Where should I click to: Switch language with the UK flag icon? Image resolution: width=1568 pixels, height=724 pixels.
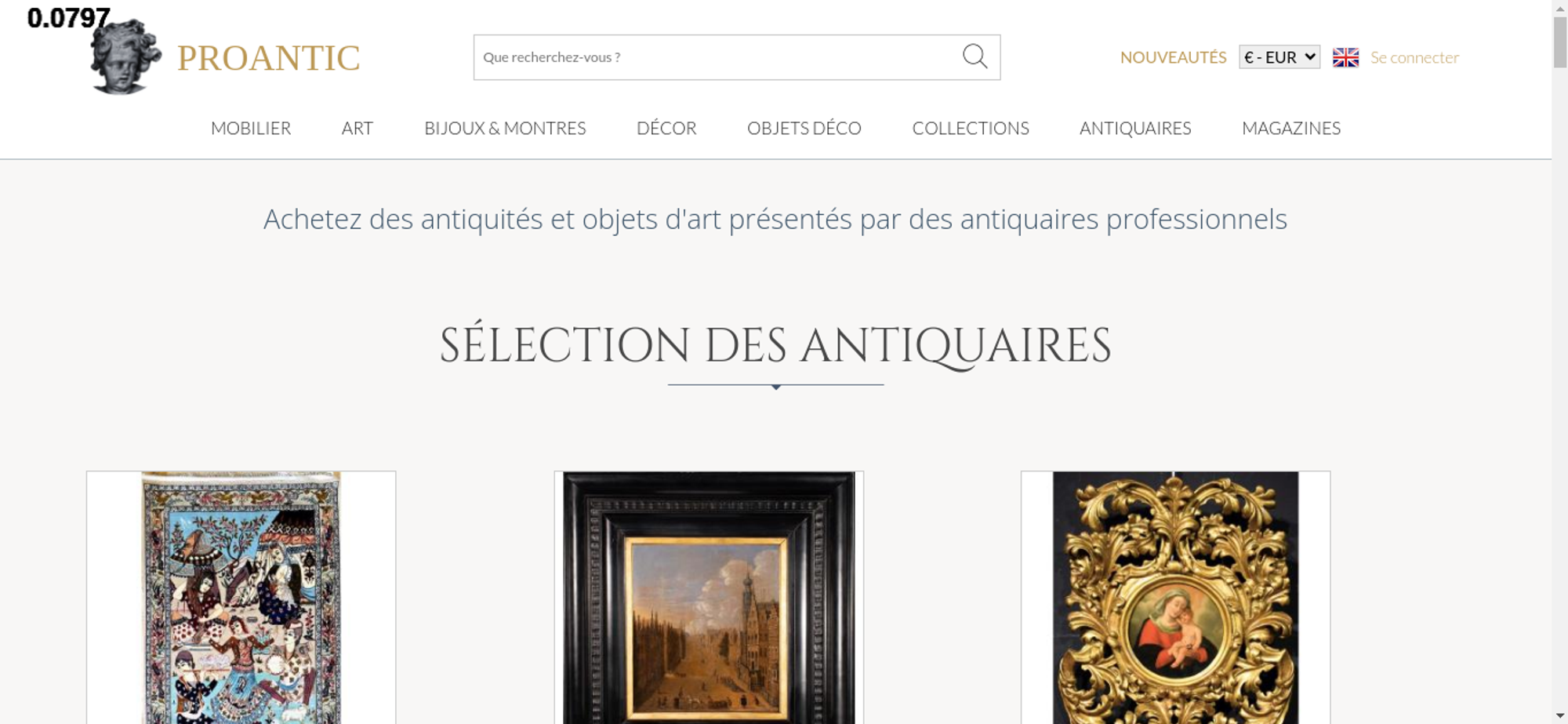[x=1345, y=57]
